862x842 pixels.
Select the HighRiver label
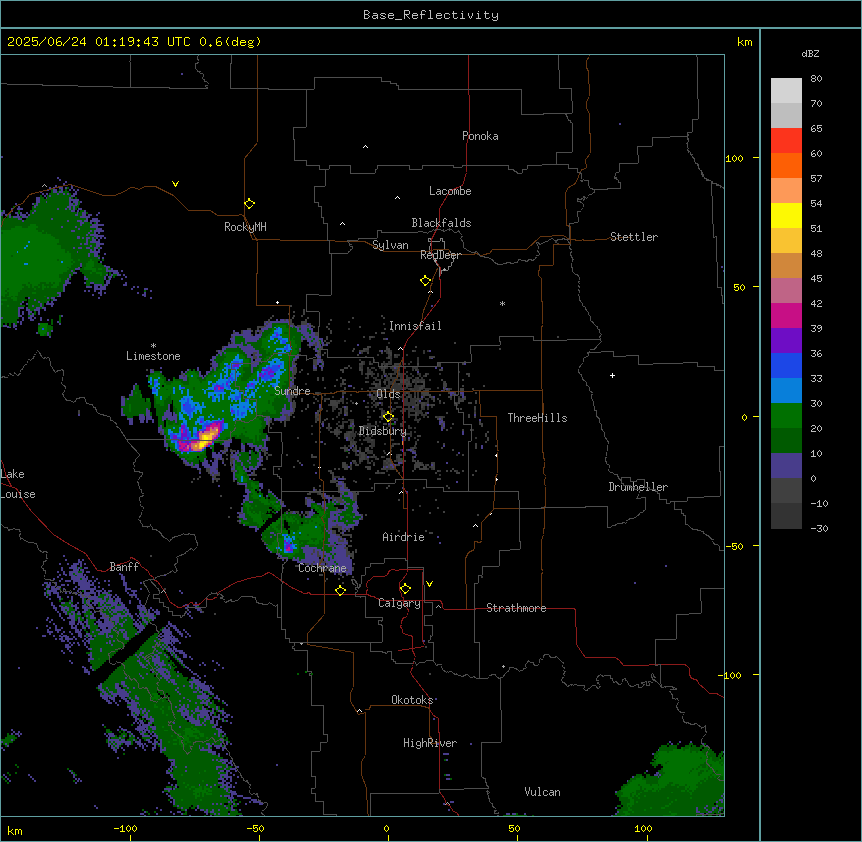click(430, 743)
